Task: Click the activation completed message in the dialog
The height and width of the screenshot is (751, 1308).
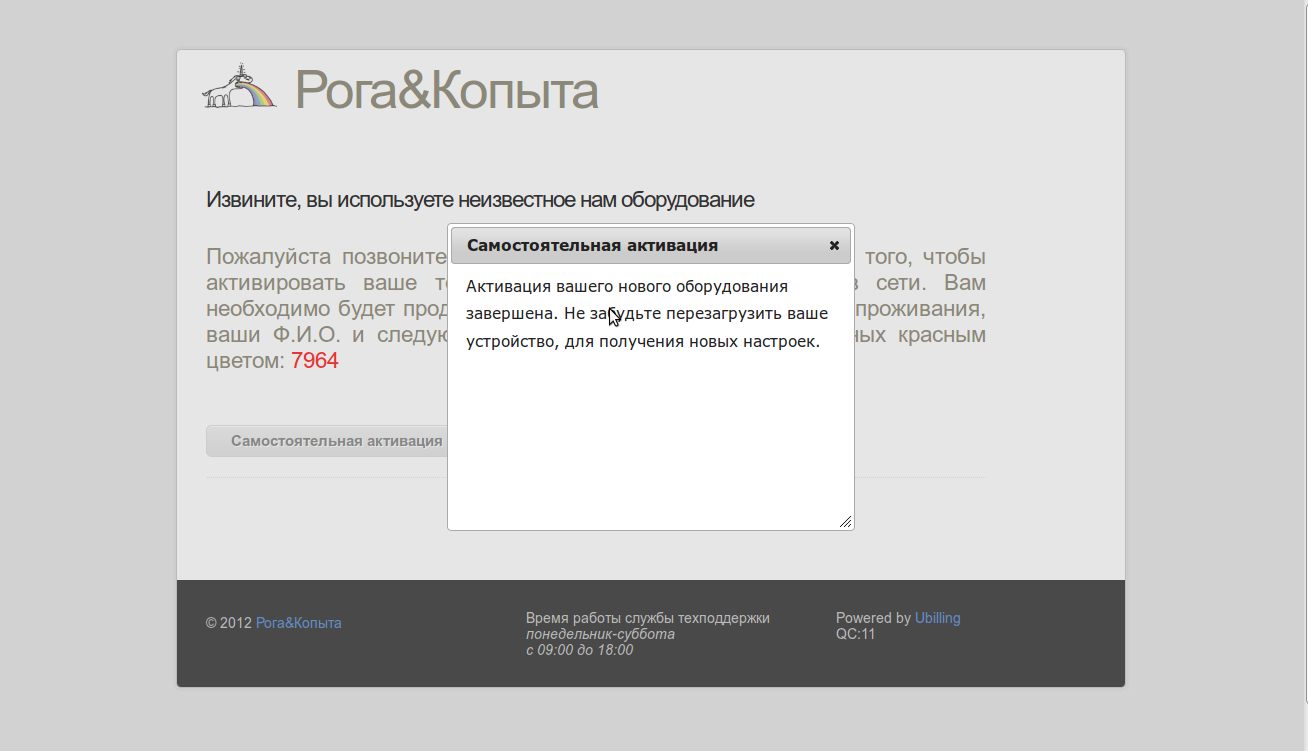Action: coord(646,314)
